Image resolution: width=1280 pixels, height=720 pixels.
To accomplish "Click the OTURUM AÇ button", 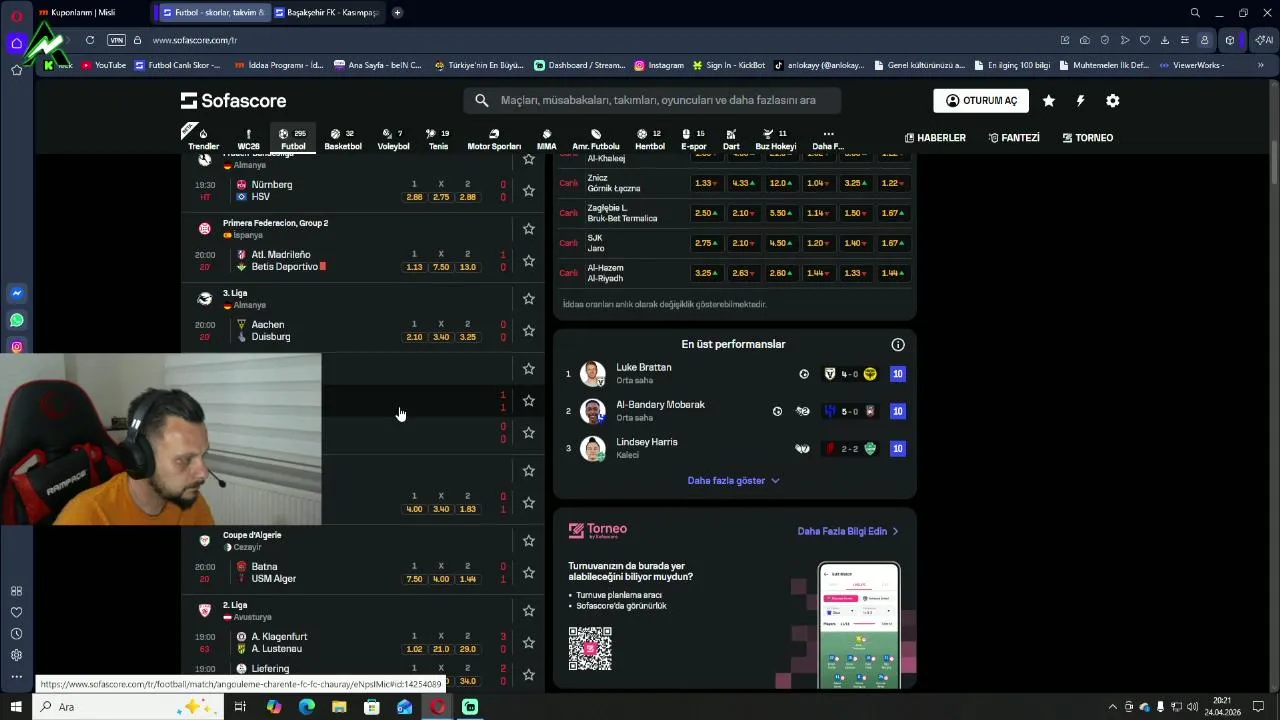I will pos(981,101).
